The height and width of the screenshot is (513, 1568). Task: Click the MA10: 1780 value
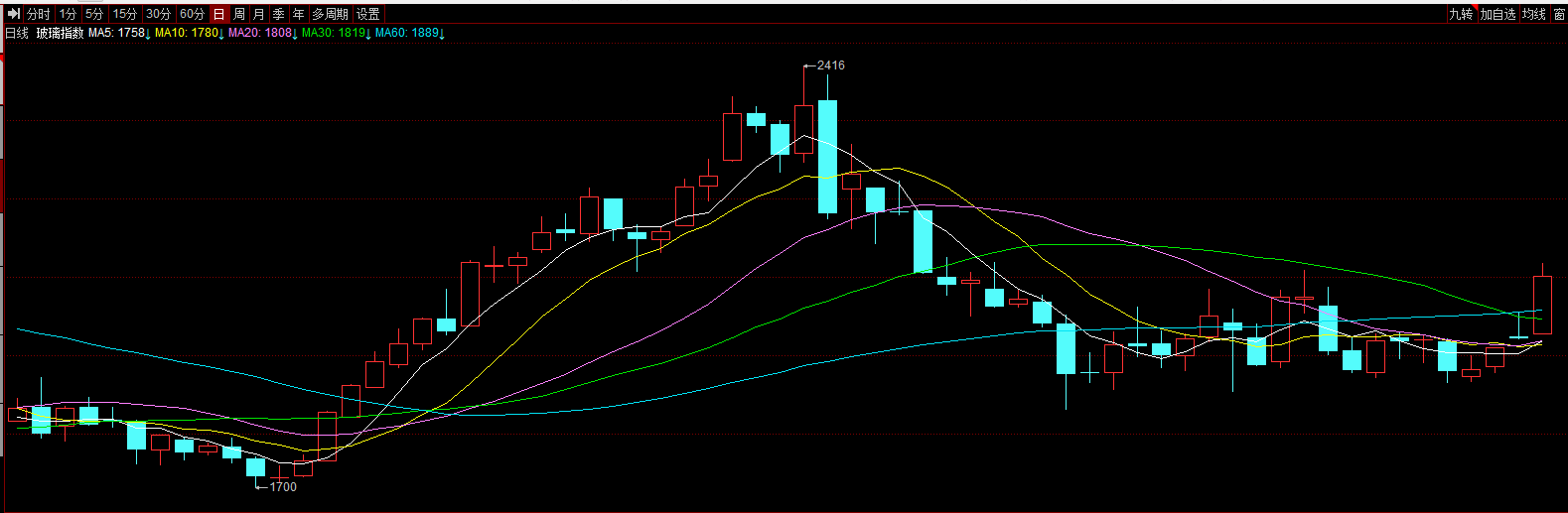(189, 33)
